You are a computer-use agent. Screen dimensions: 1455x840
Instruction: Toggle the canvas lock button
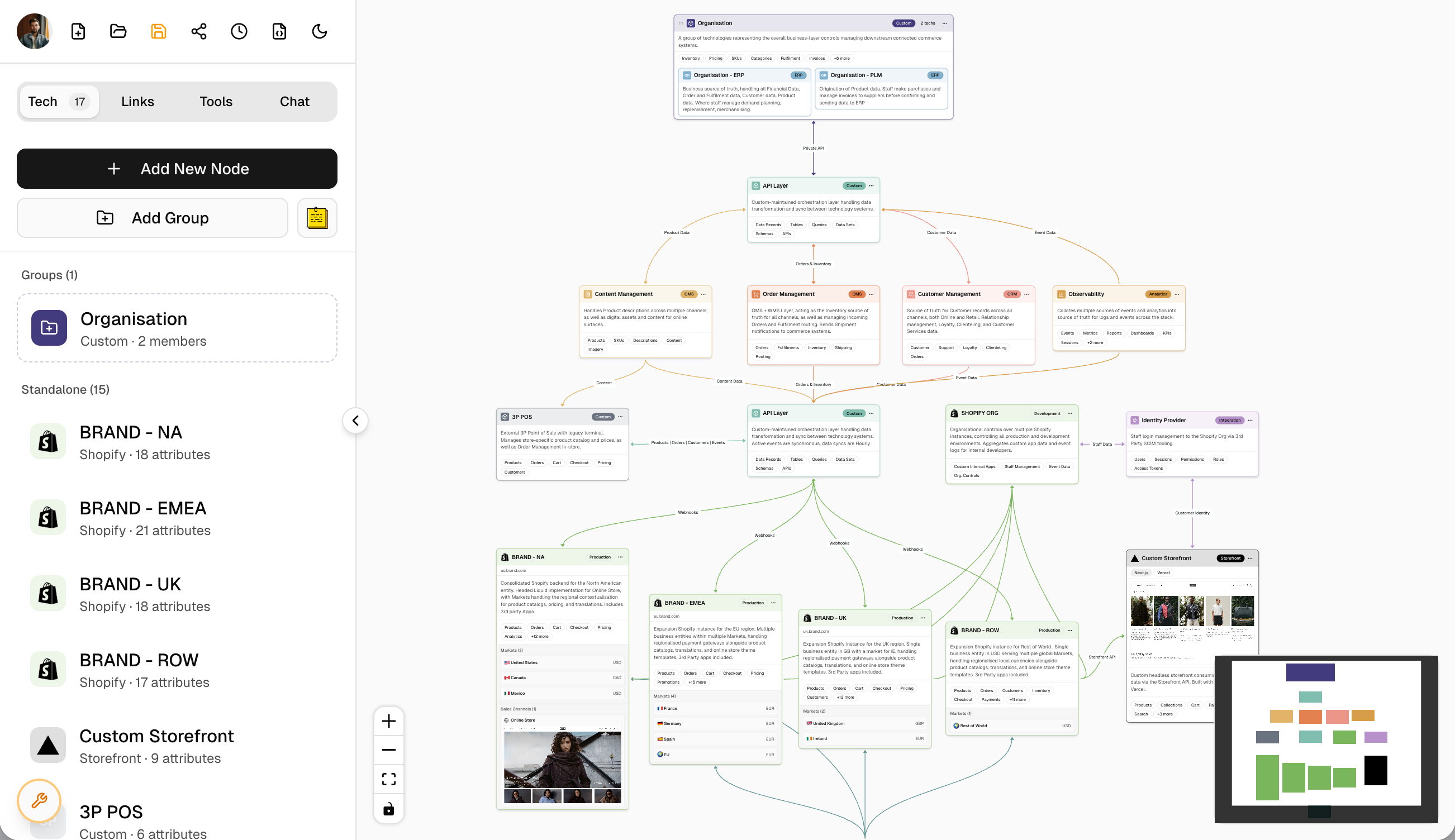(389, 808)
